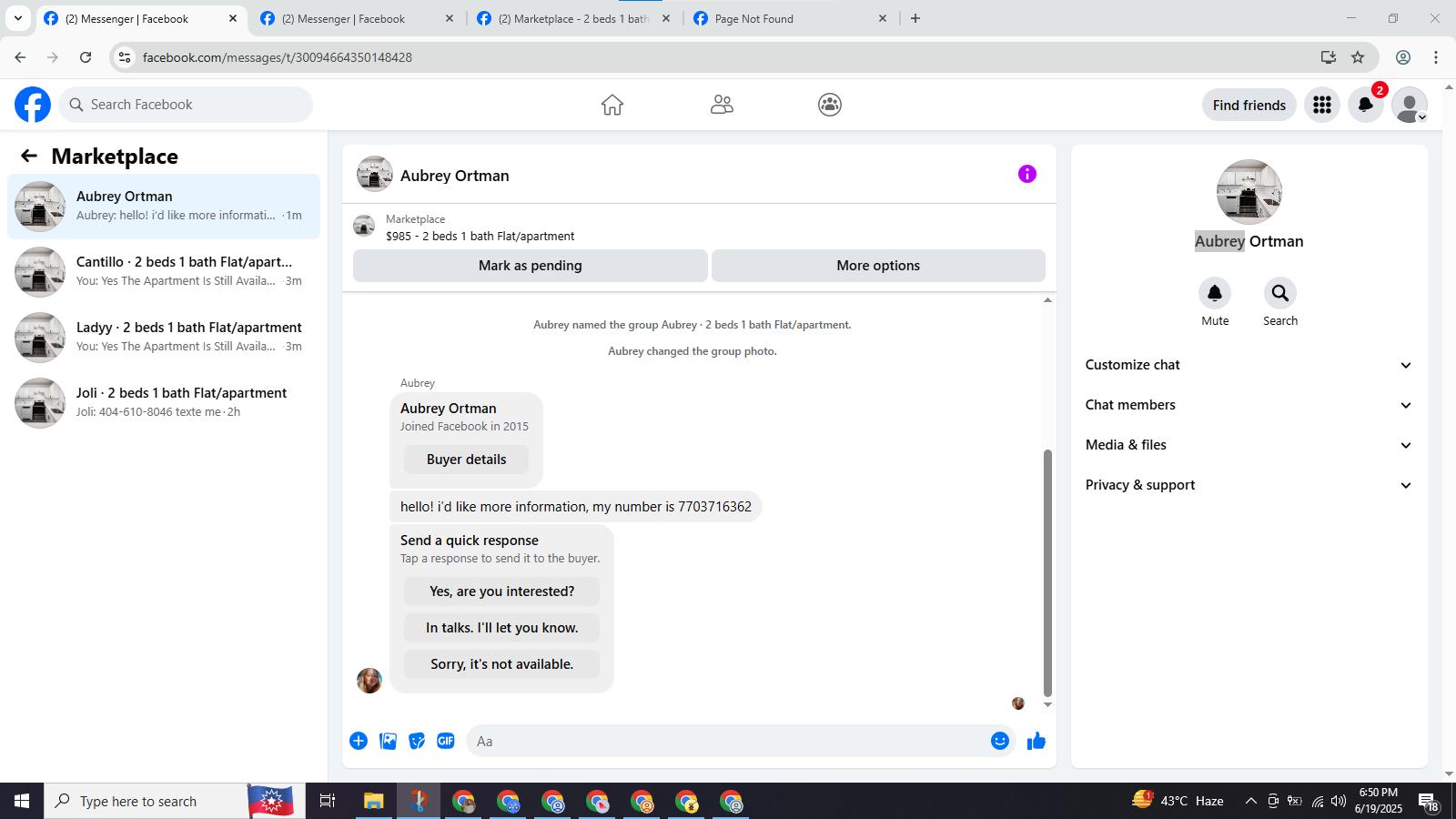Send quick response 'Yes, are you interested?'
This screenshot has width=1456, height=819.
(x=501, y=591)
